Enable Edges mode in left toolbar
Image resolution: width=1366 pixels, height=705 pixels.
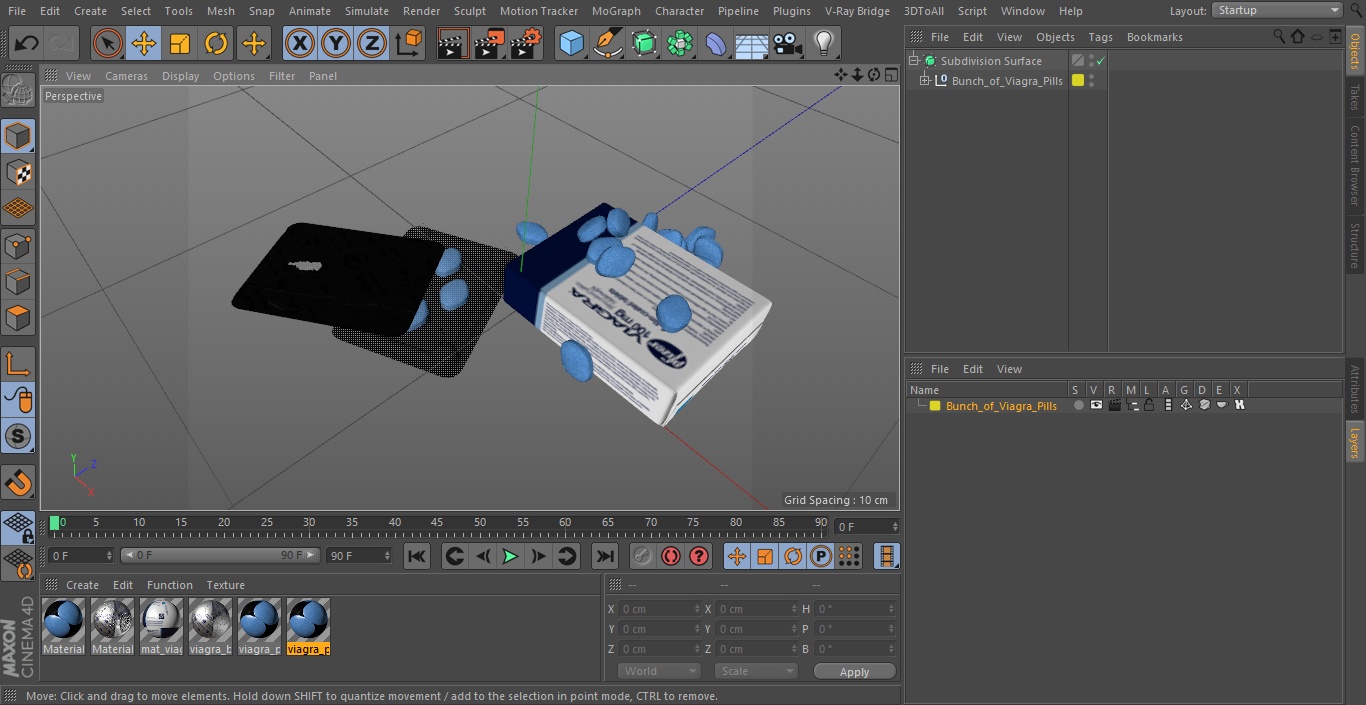click(x=18, y=281)
